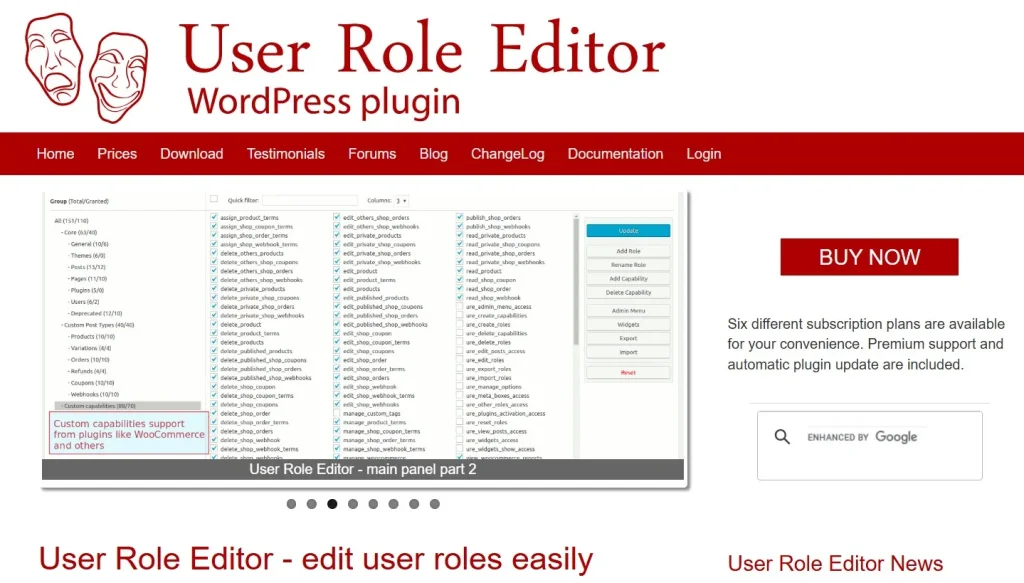Click the 'edit user roles easily' heading
1024x583 pixels.
316,559
